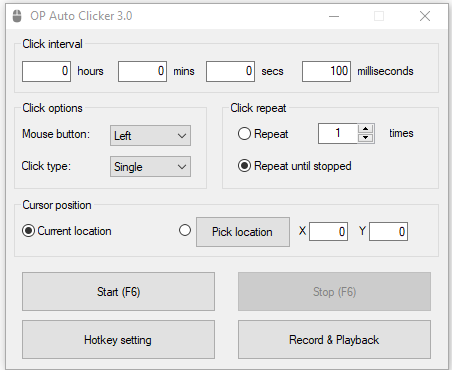Click the Pick location button
This screenshot has width=454, height=374.
243,232
